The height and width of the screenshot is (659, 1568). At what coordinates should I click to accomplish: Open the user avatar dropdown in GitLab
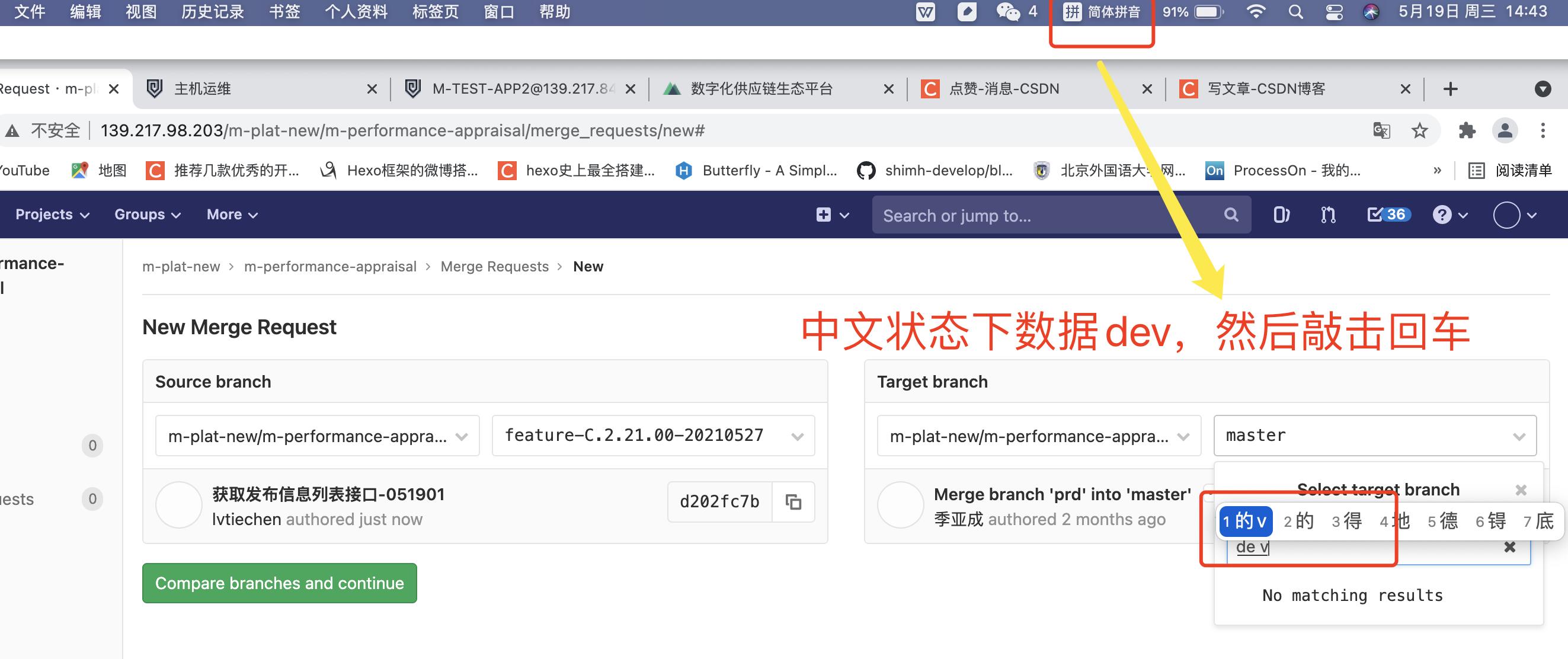[x=1515, y=215]
